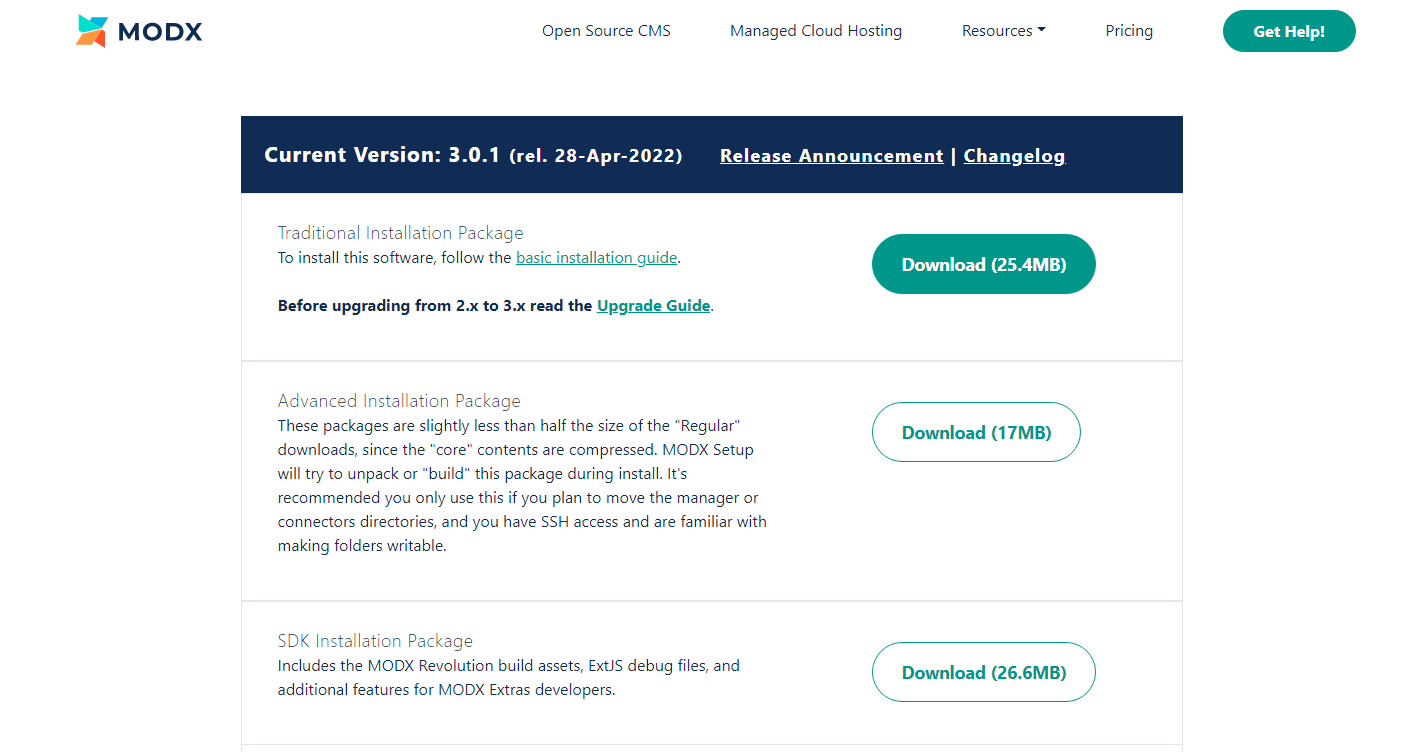
Task: Click the SDK Installation Package heading
Action: [375, 641]
